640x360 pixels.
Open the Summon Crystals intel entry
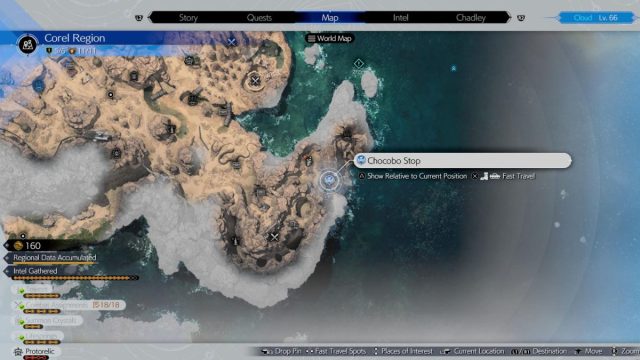pyautogui.click(x=48, y=321)
